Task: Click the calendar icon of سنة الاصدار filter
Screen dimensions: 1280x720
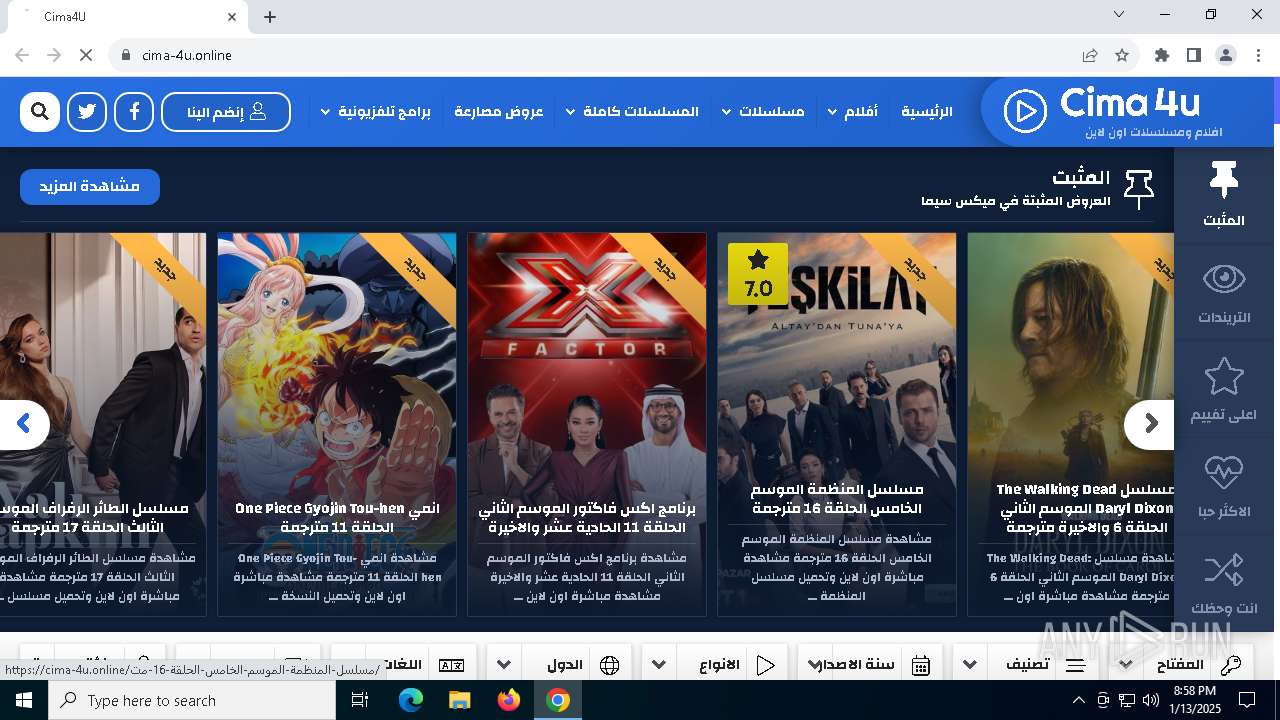Action: (921, 665)
